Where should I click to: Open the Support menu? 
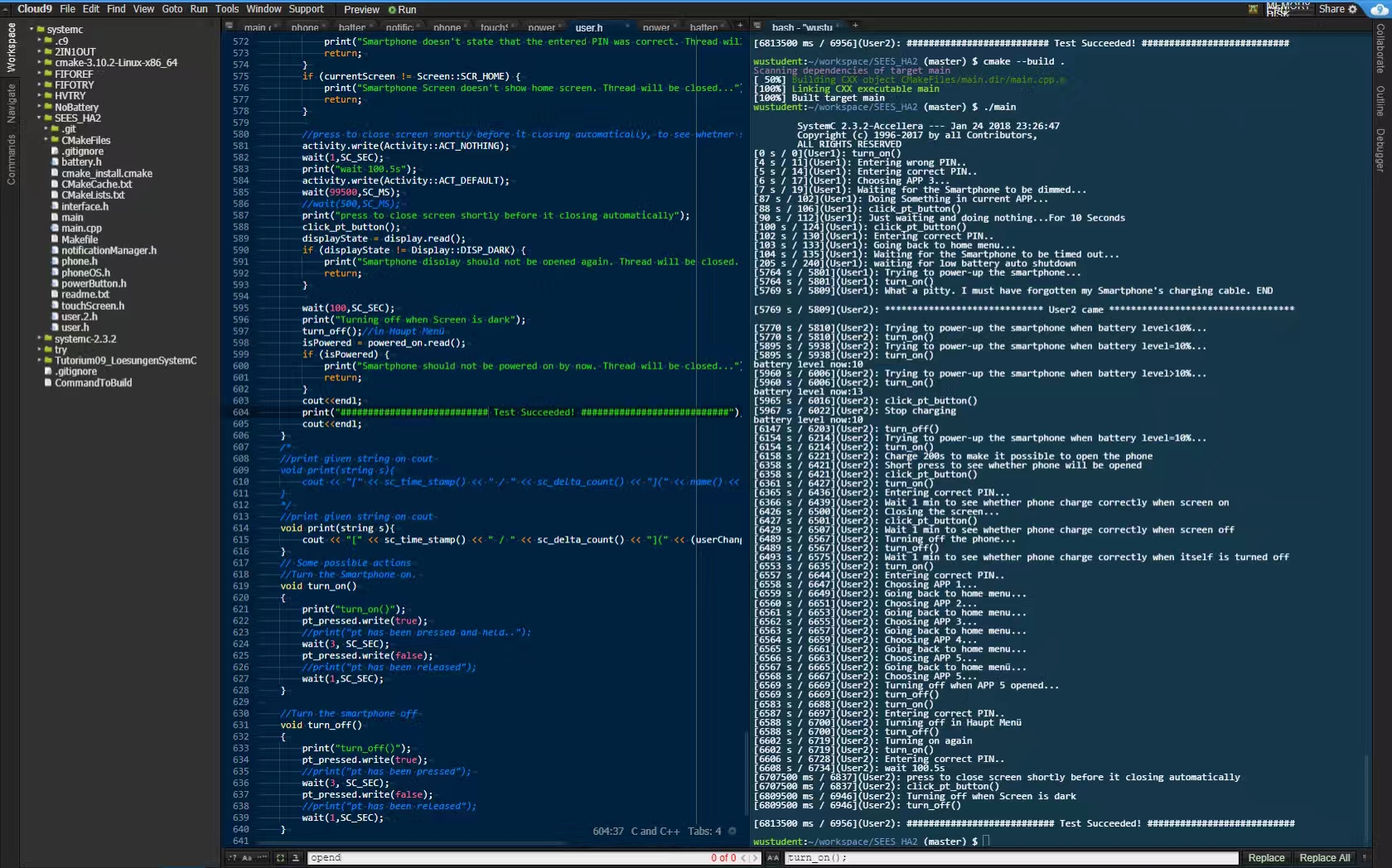306,9
